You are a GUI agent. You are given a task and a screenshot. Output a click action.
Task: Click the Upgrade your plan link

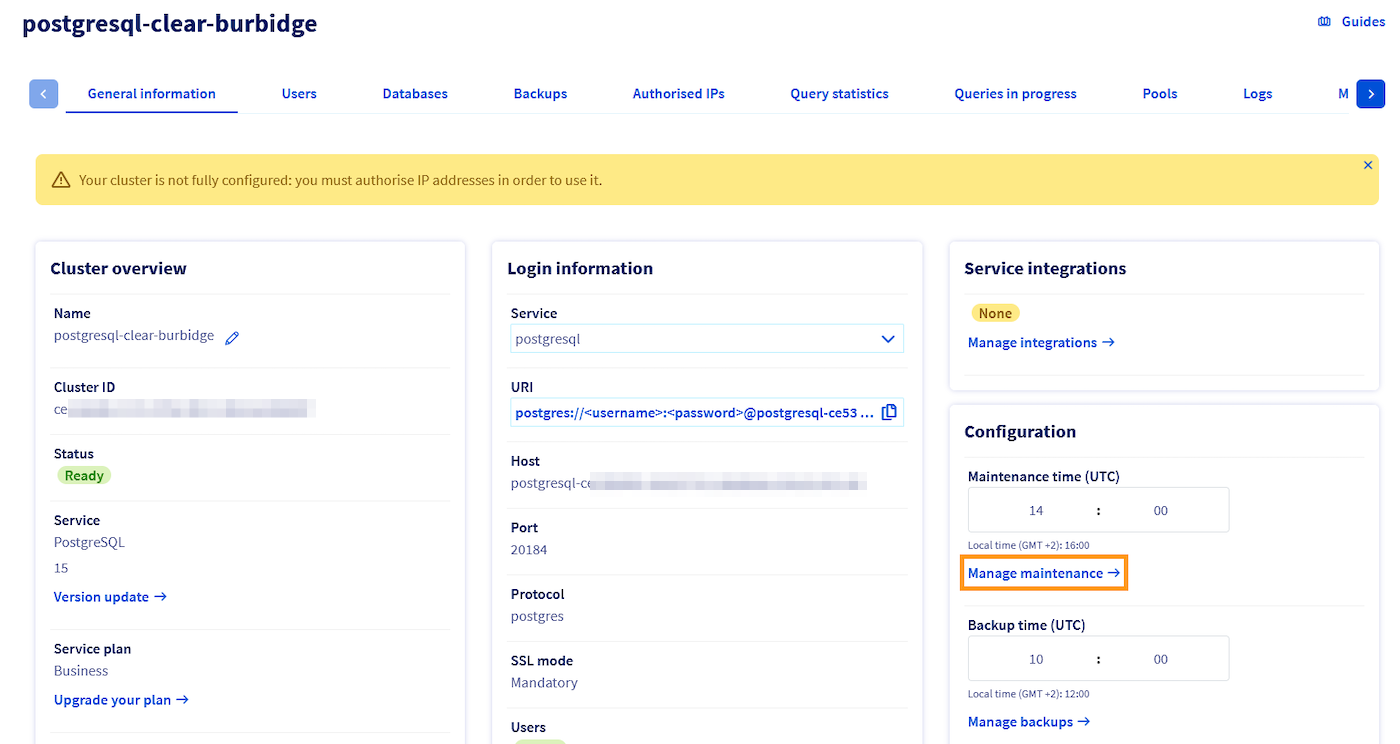[x=121, y=700]
